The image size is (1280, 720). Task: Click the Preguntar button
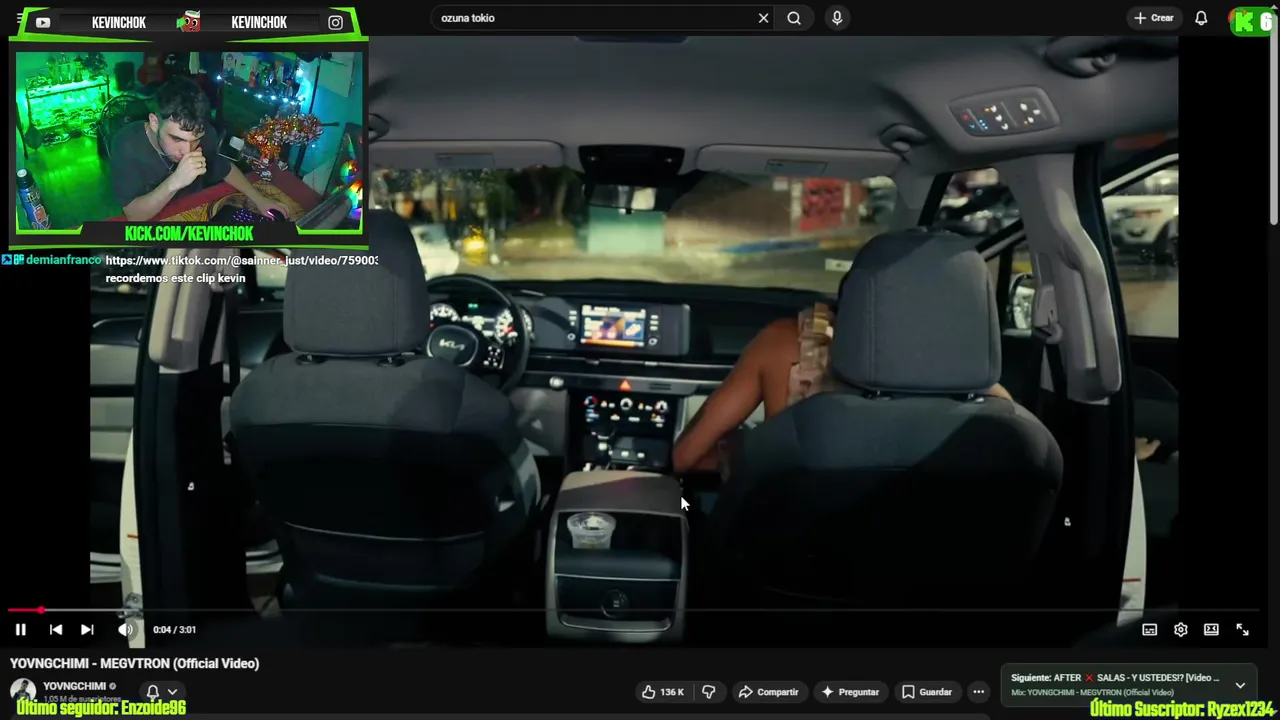coord(850,692)
